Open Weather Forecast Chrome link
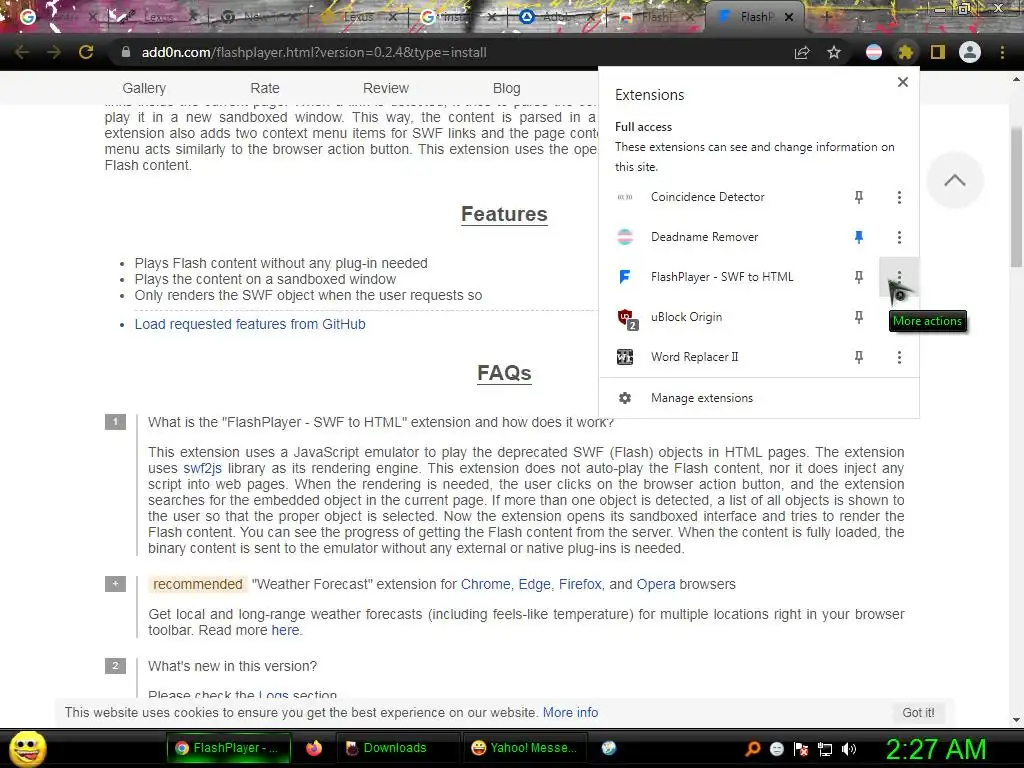 pos(486,584)
